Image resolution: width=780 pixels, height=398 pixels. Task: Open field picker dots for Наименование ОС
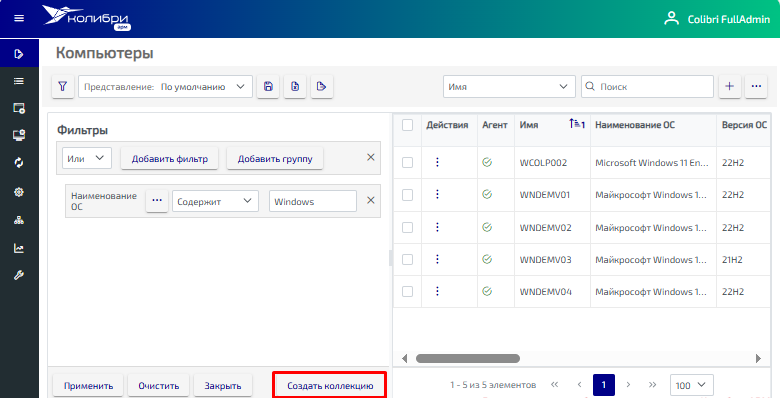(157, 201)
